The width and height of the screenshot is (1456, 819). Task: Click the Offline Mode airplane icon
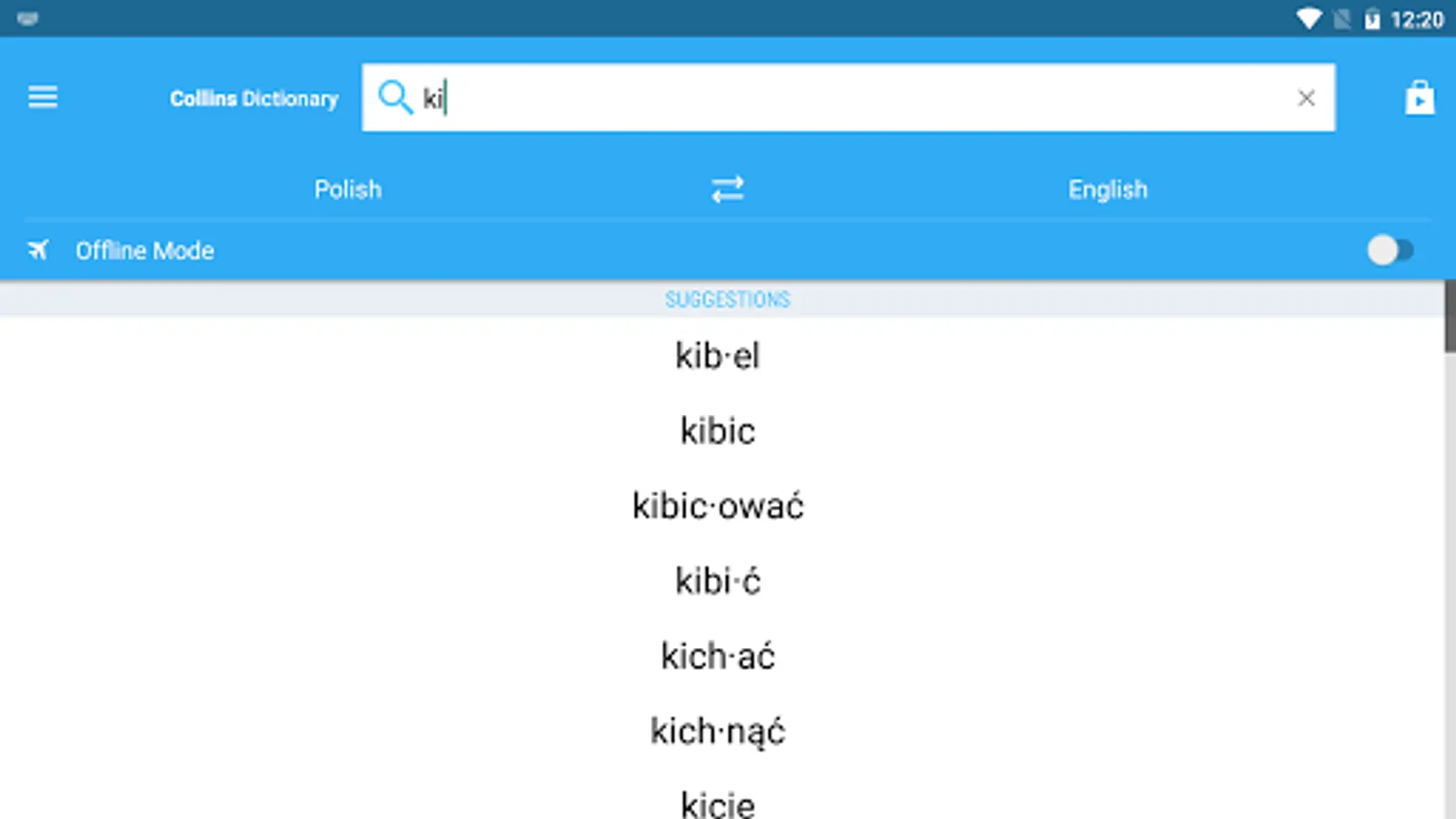pos(38,250)
